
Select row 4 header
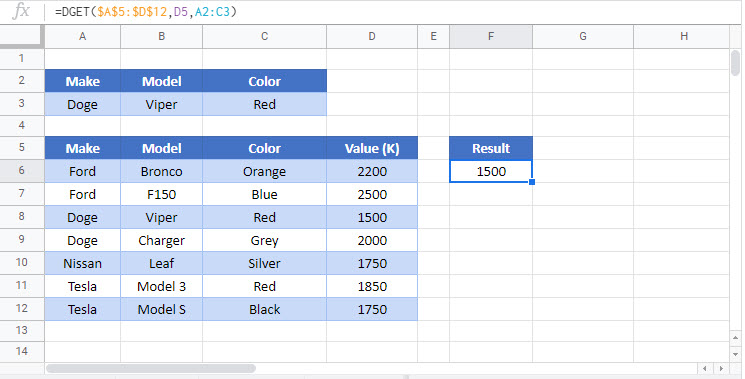tap(22, 126)
